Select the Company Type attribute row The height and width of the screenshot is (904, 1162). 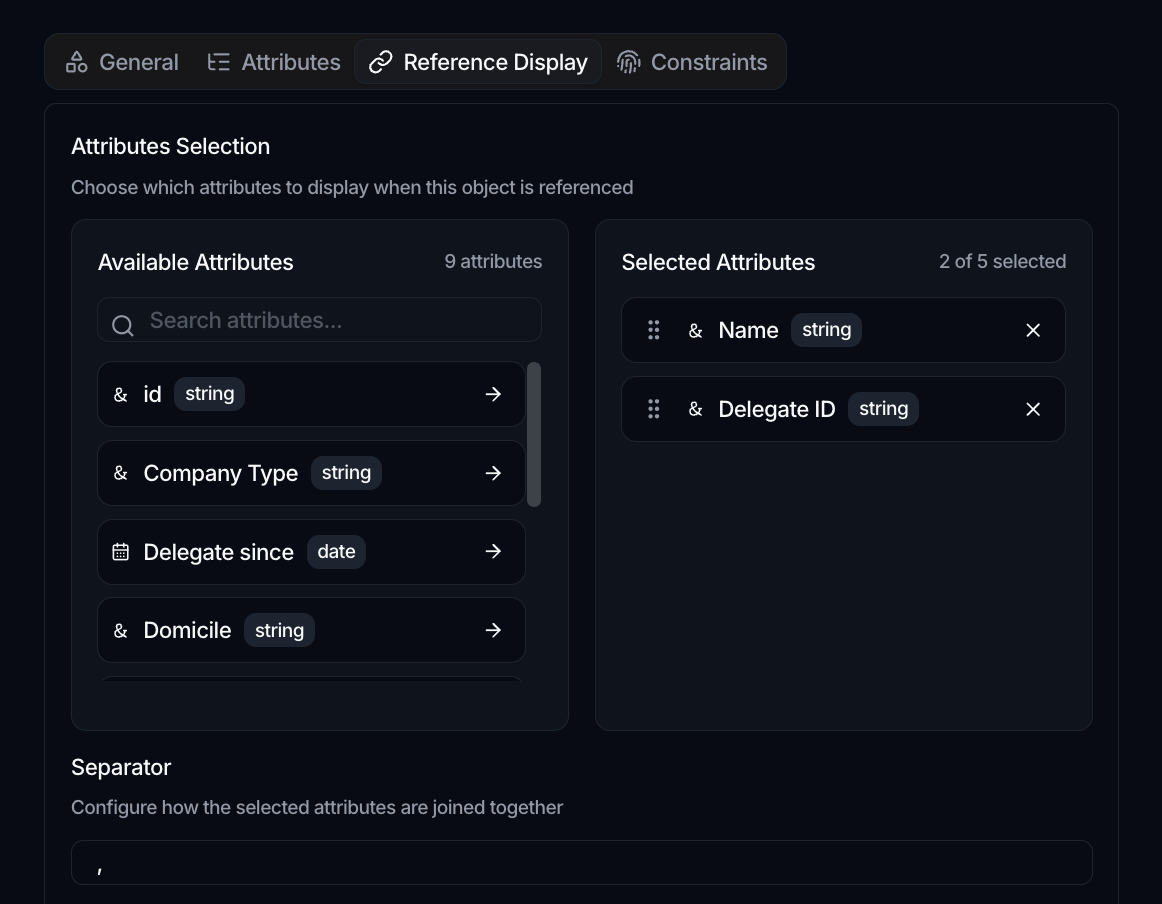311,473
